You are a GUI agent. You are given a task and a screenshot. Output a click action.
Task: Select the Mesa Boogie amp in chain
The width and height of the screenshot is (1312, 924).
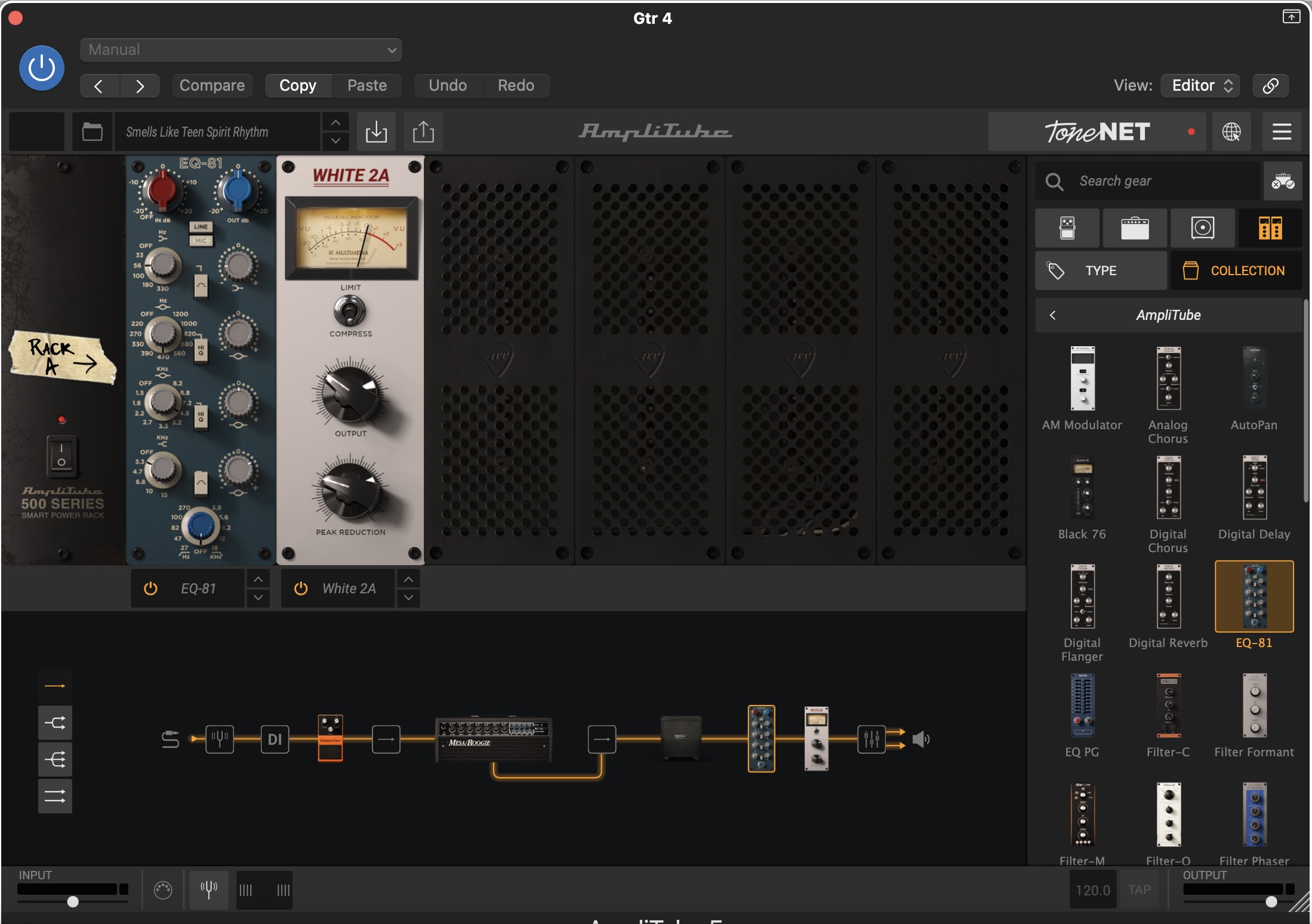(494, 739)
